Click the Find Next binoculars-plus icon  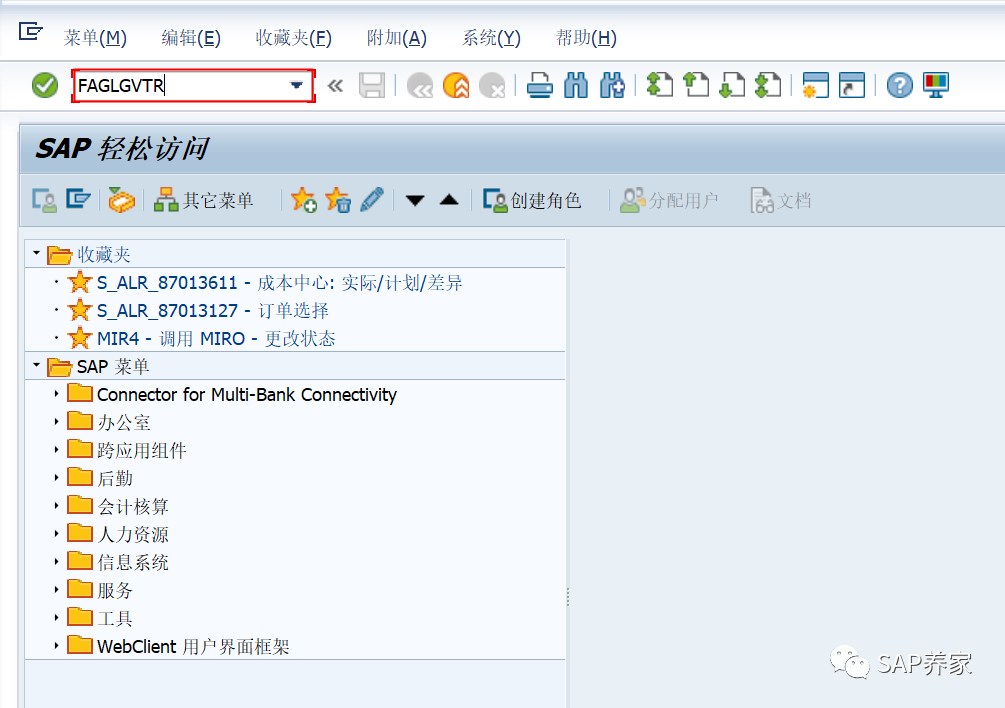612,85
